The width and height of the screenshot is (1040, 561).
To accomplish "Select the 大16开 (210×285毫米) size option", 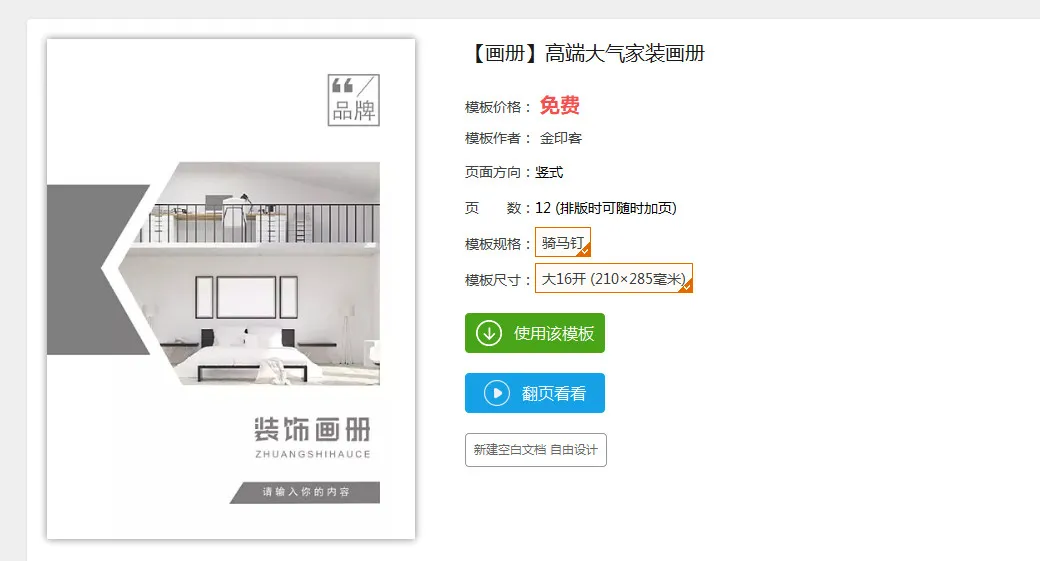I will pos(614,279).
